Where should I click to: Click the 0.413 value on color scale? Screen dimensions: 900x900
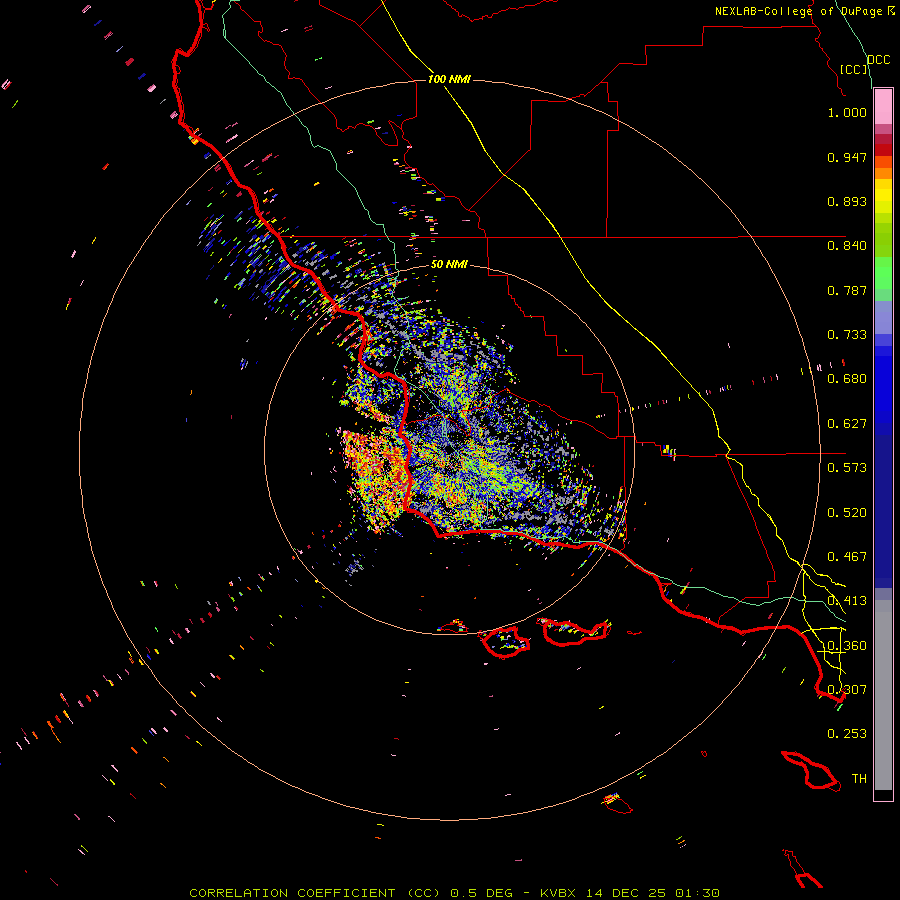pos(847,601)
